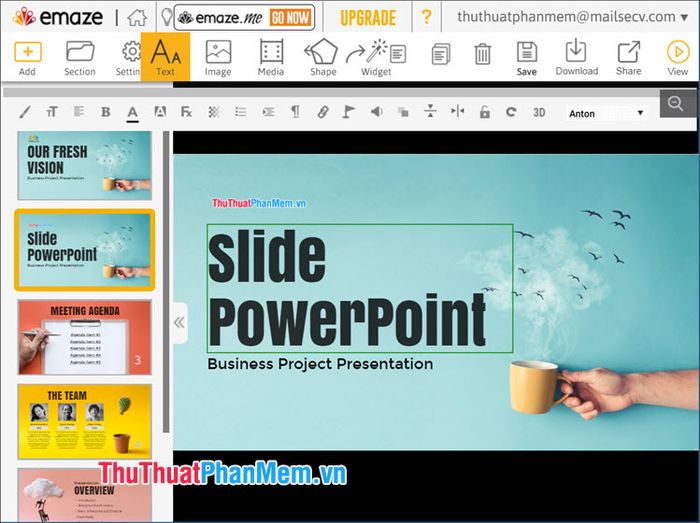Image resolution: width=700 pixels, height=523 pixels.
Task: Select OUR FRESH VISION slide thumbnail
Action: [84, 166]
